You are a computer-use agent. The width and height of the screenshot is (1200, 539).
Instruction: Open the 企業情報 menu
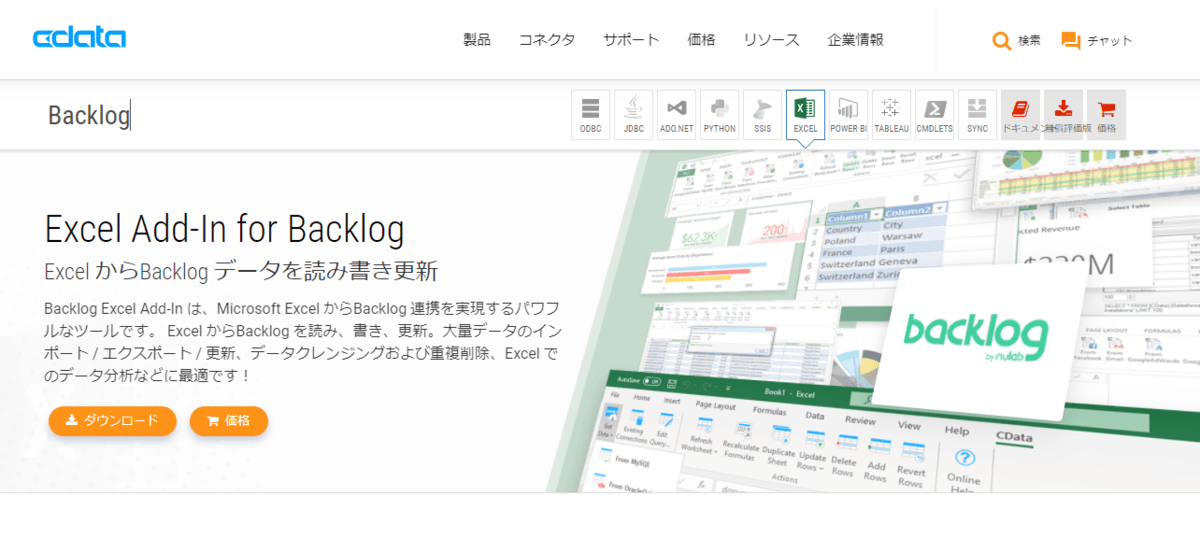(855, 40)
